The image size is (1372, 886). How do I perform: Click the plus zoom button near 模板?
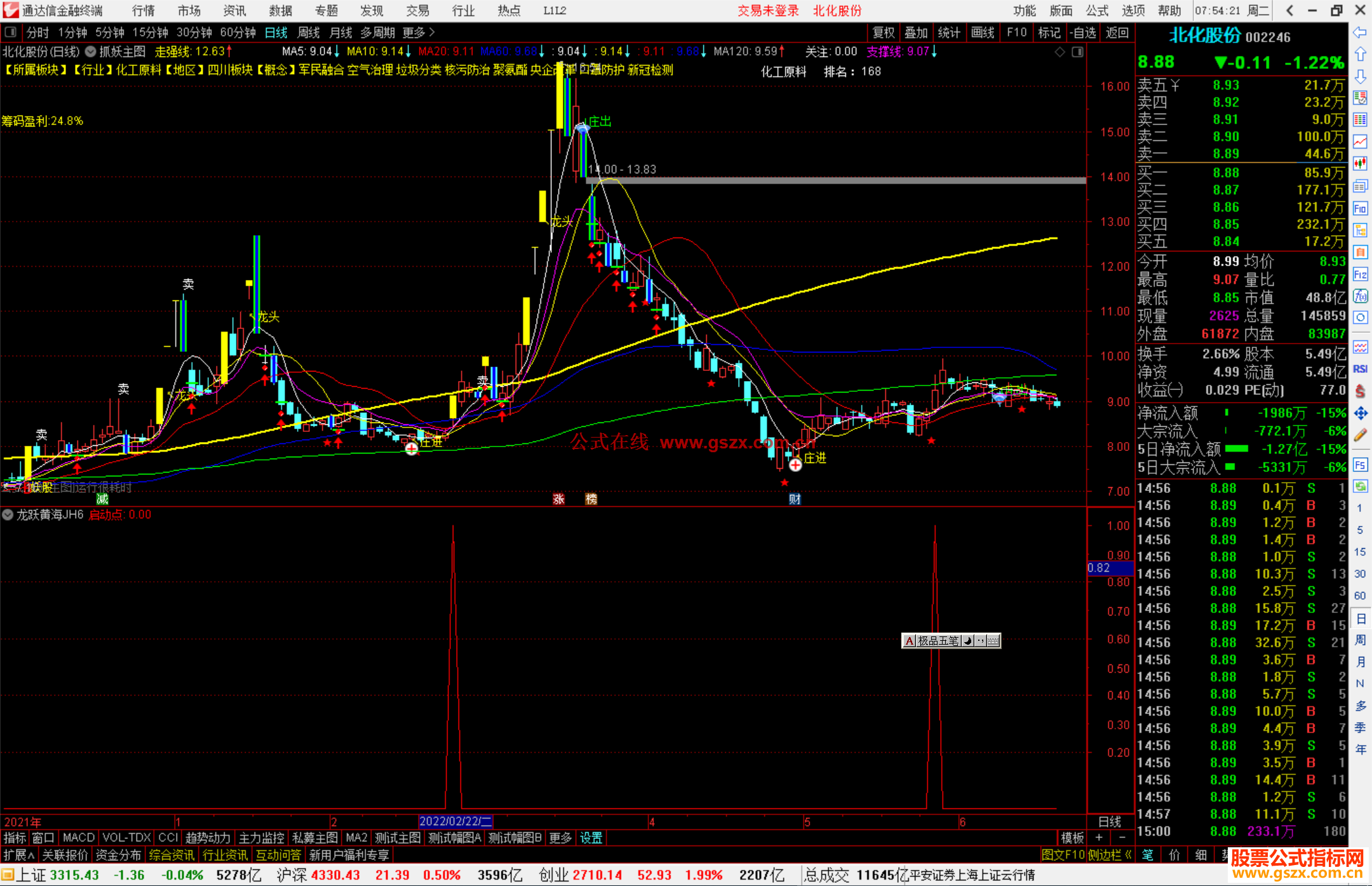(1099, 838)
